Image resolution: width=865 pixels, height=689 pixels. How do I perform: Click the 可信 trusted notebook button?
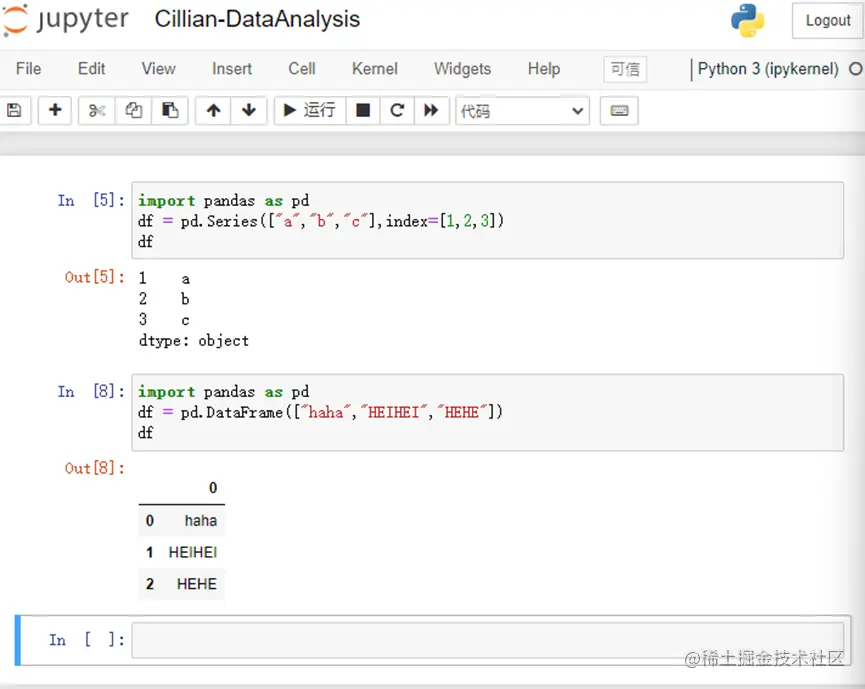[624, 69]
